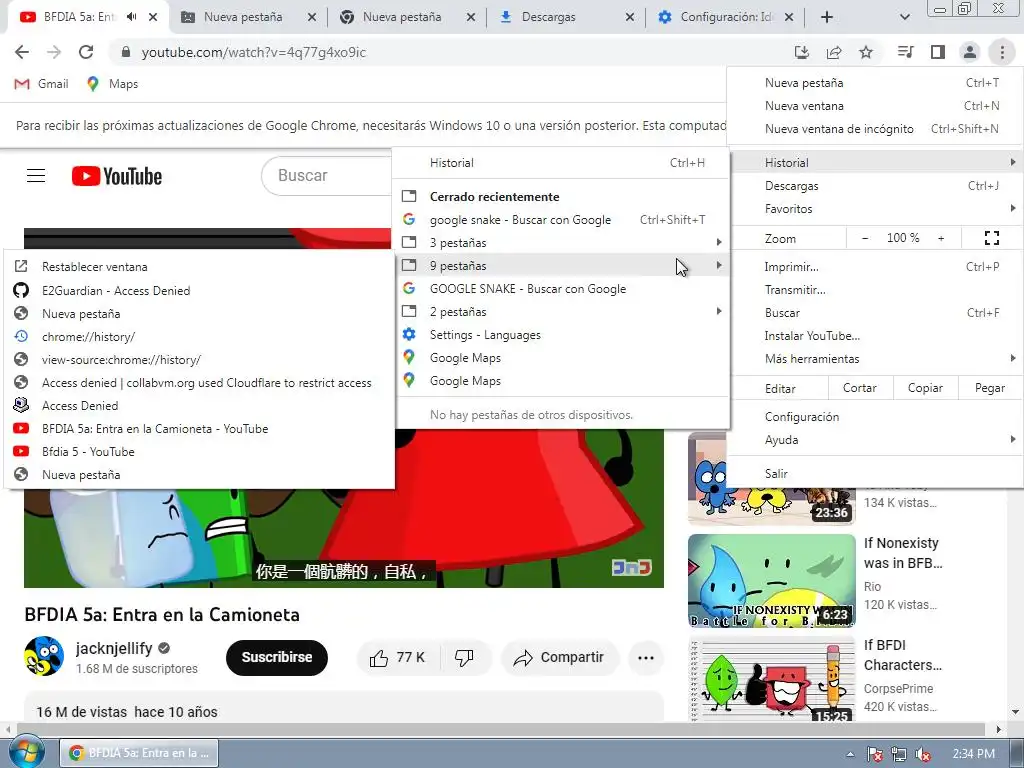Expand Más herramientas submenu
The width and height of the screenshot is (1024, 768).
(875, 359)
